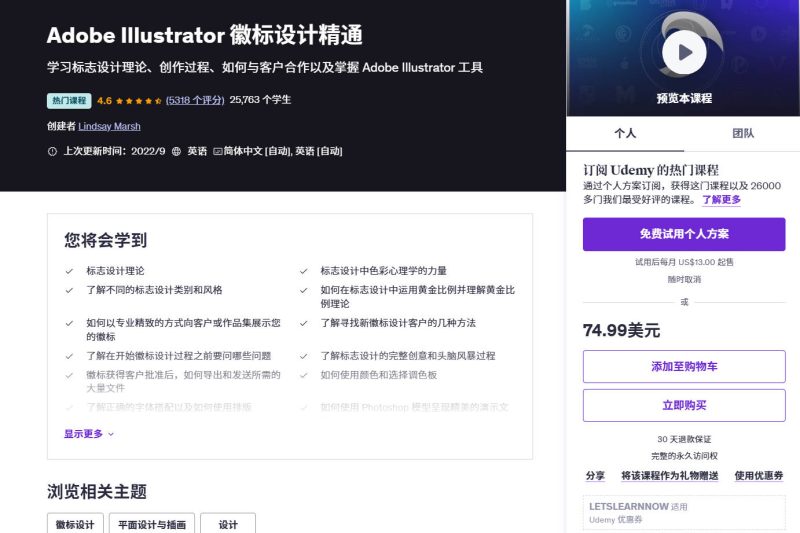This screenshot has height=533, width=800.
Task: Click checkmark beside 标志设计理论
Action: [69, 271]
